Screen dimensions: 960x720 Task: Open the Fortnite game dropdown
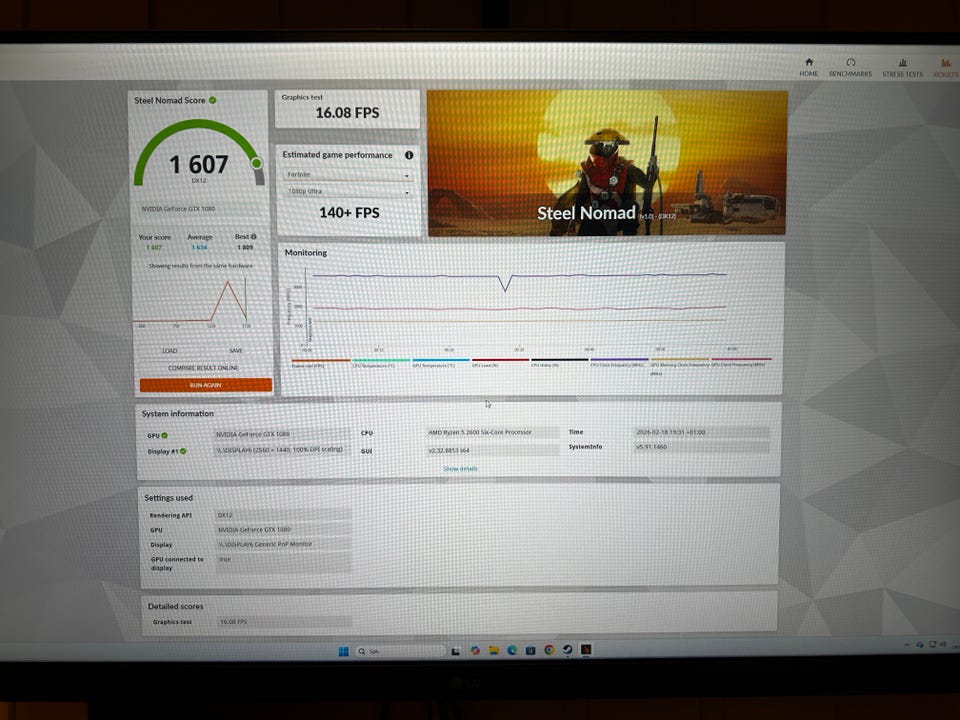click(348, 175)
